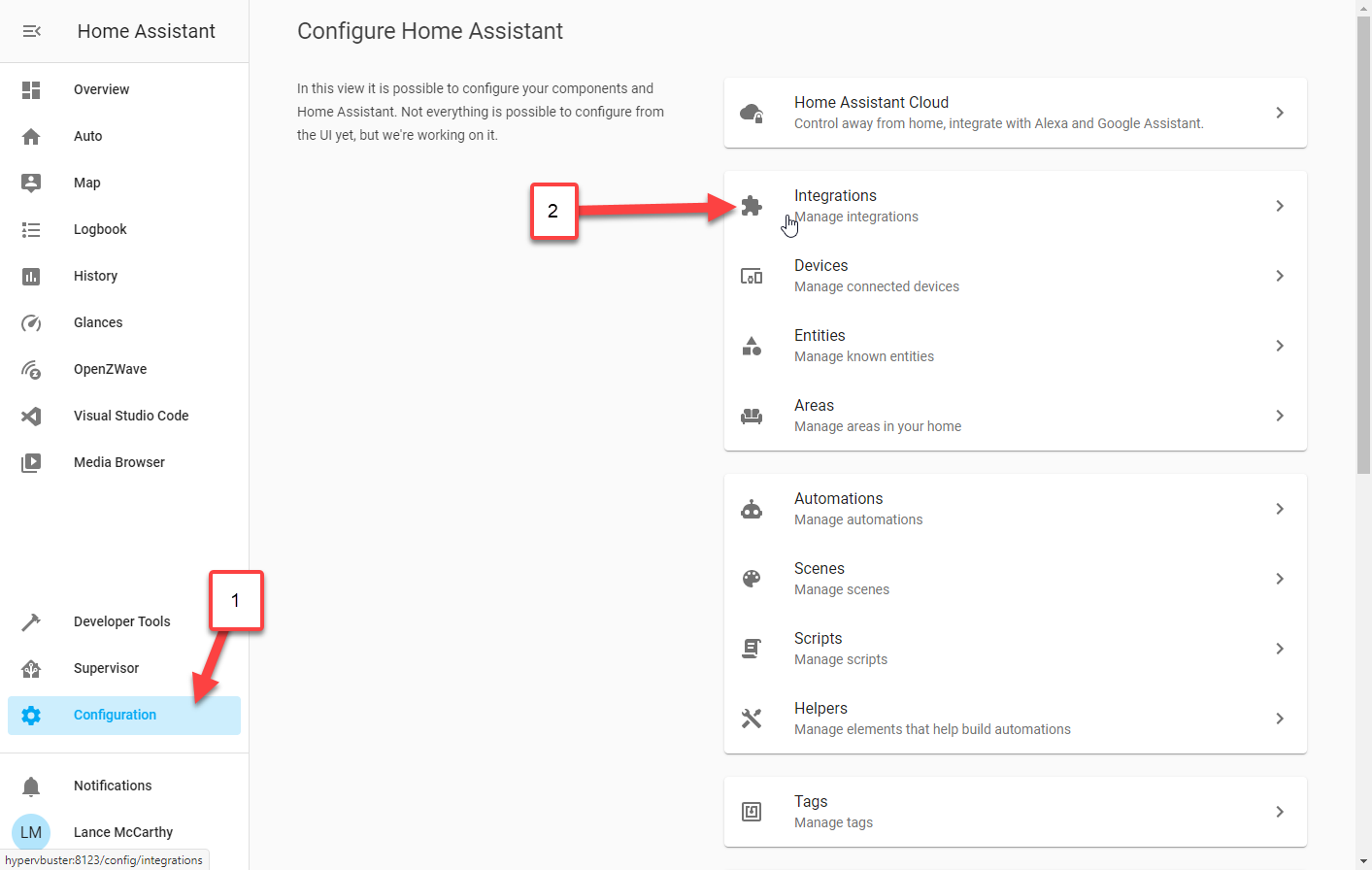Collapse the sidebar with the hamburger menu icon
The image size is (1372, 870).
[x=31, y=31]
